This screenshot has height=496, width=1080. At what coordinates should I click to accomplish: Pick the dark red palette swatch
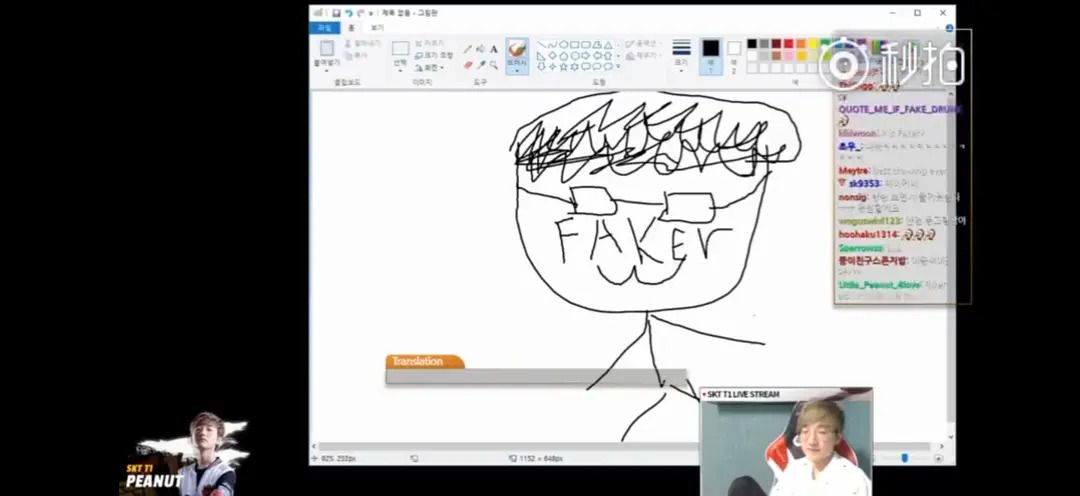pyautogui.click(x=776, y=43)
